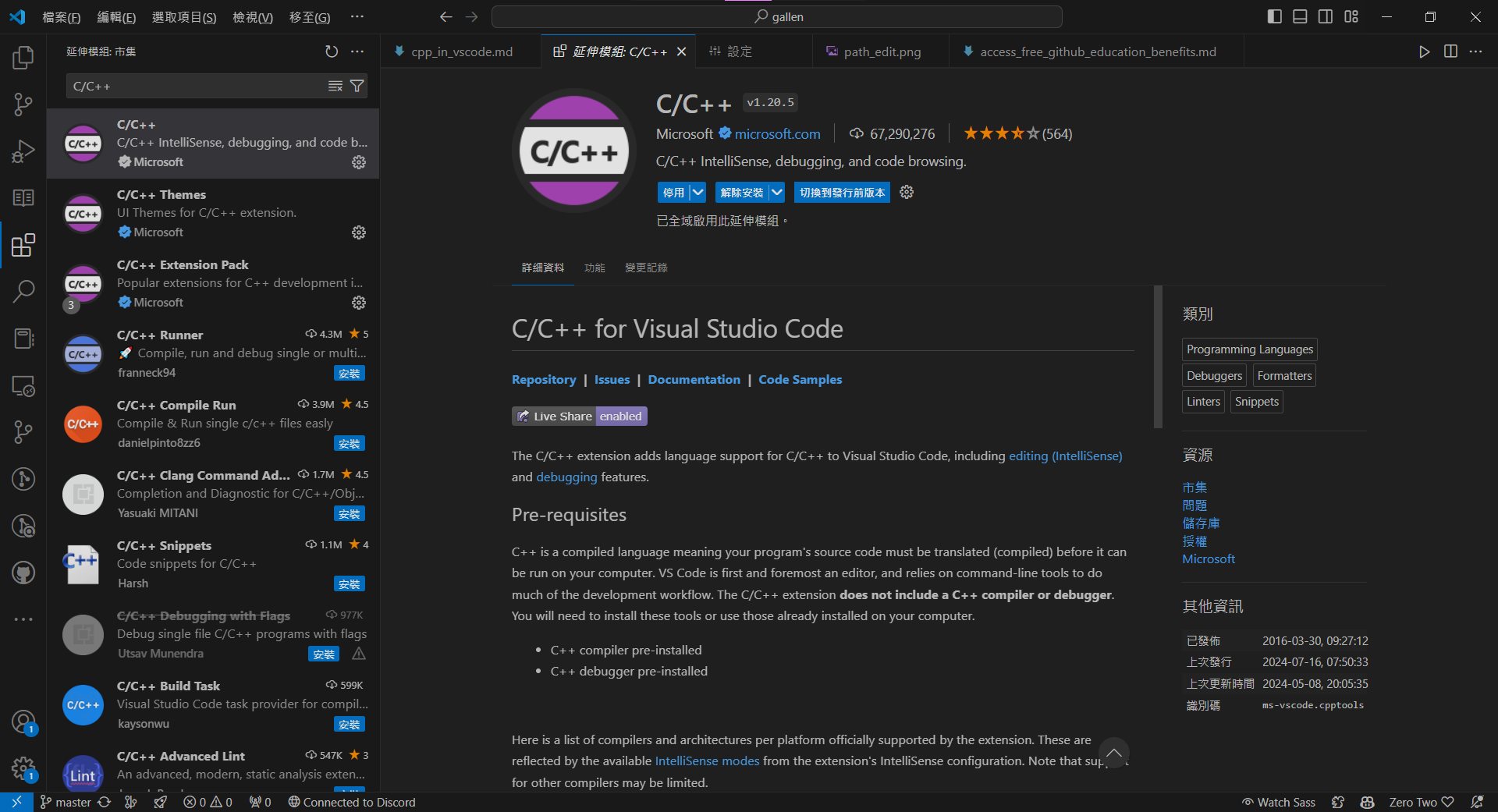
Task: Open the 檢視(V) menu
Action: tap(252, 16)
